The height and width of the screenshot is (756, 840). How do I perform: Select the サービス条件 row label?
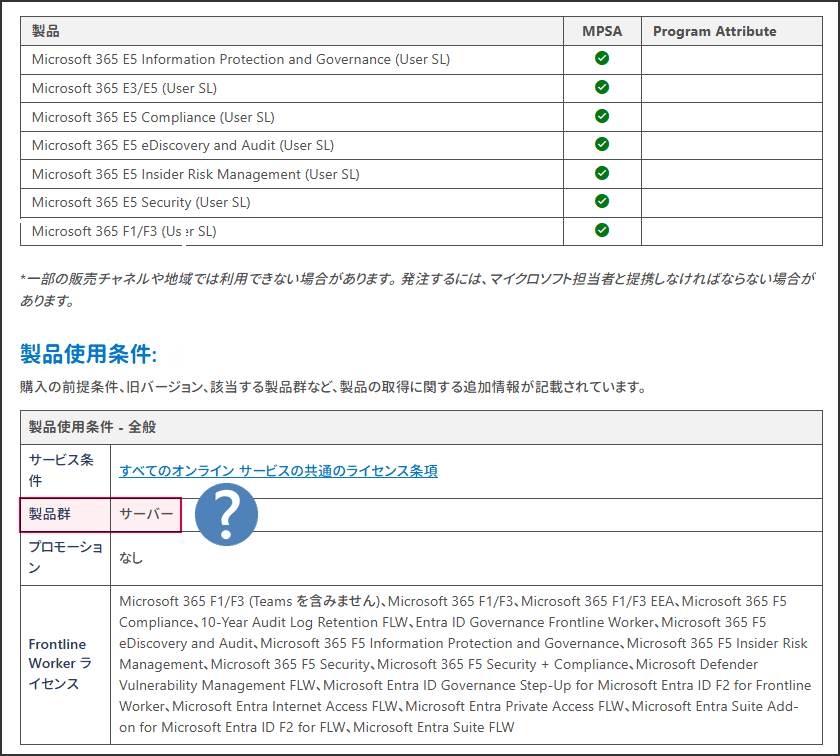(x=61, y=470)
